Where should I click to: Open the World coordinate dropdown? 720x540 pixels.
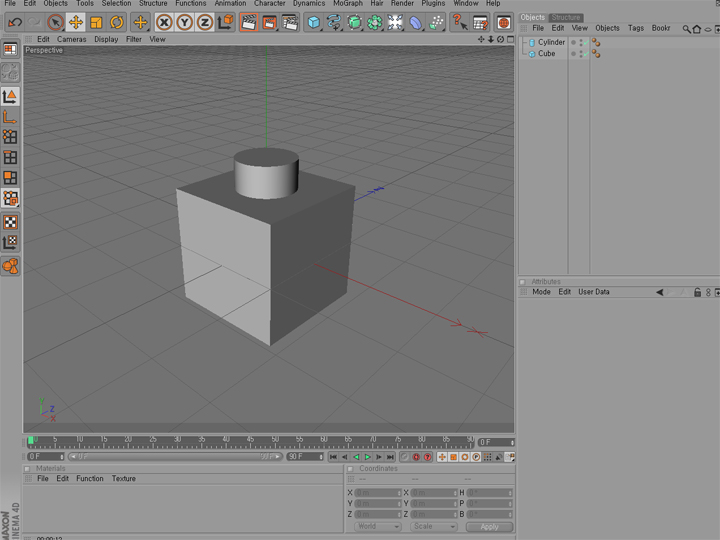click(x=377, y=526)
